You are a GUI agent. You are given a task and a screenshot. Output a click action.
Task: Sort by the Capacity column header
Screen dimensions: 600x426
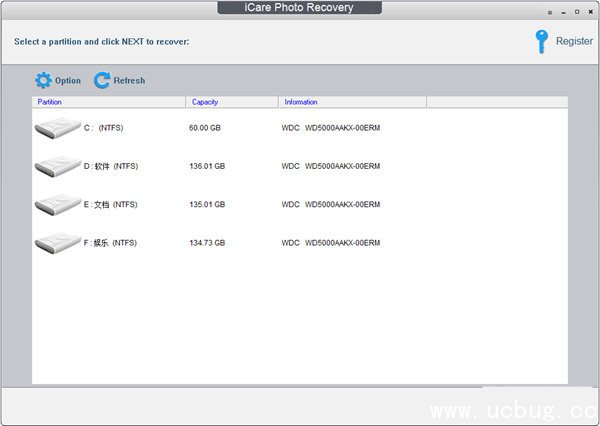(x=231, y=102)
